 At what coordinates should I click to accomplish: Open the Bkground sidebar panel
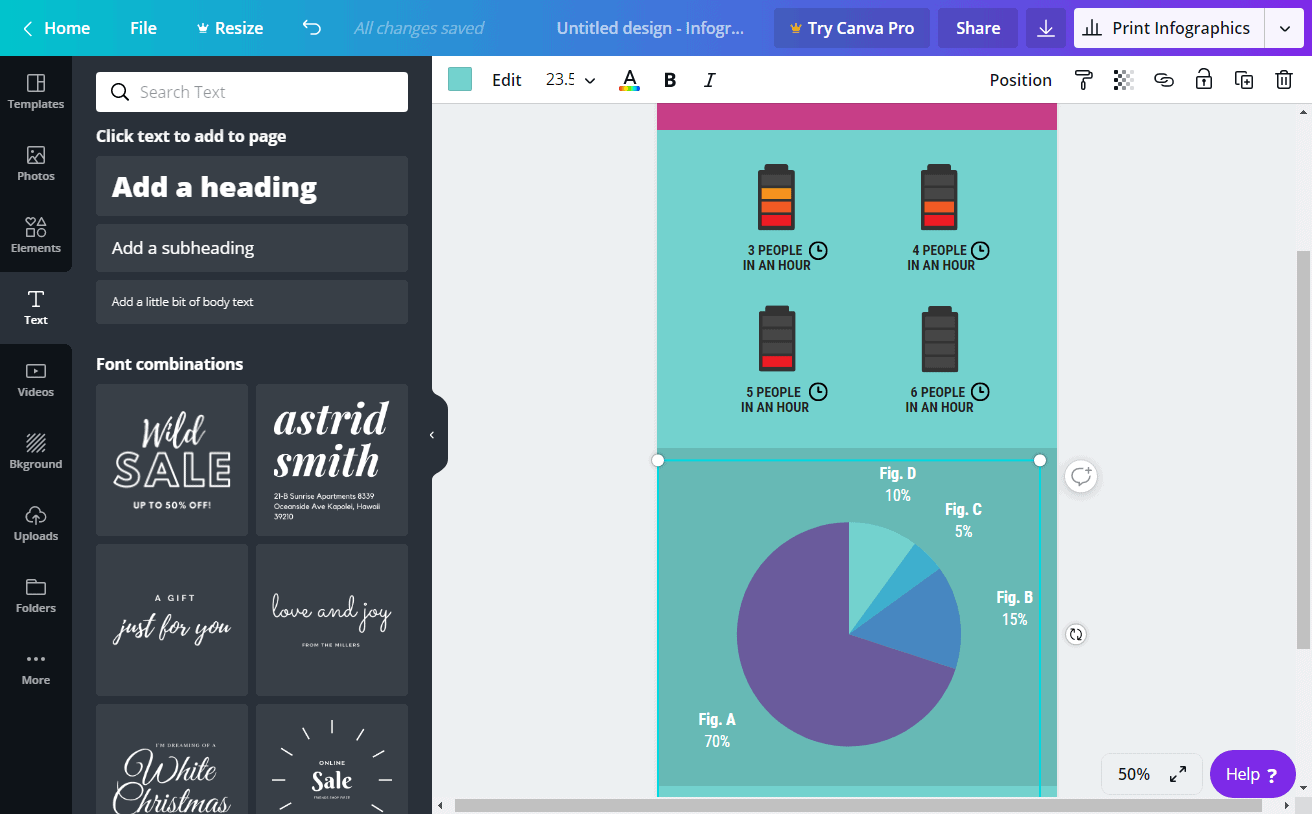click(x=36, y=452)
